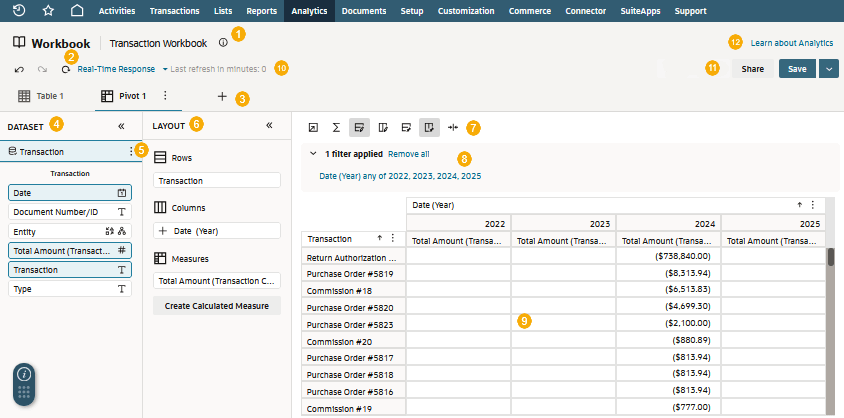
Task: Add a new workbook tab with plus
Action: pos(222,96)
